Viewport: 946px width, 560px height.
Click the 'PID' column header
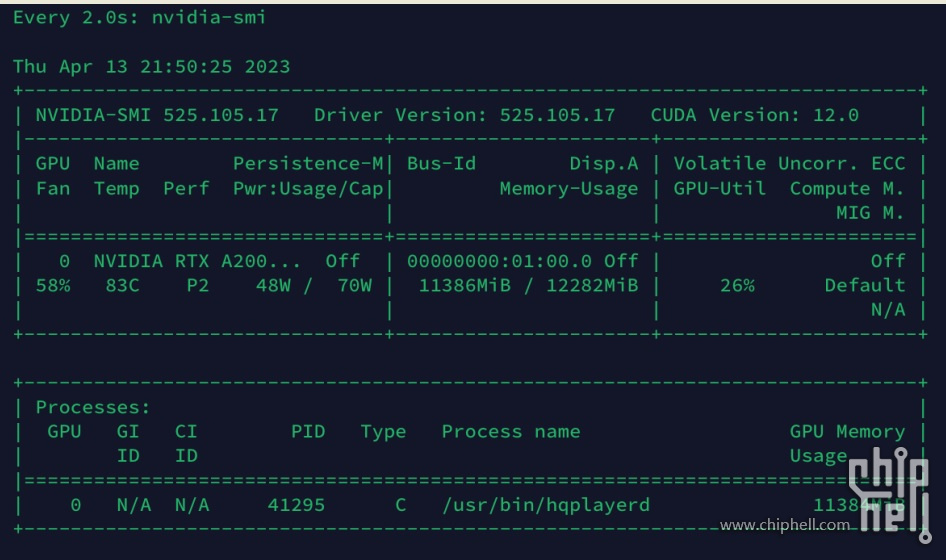click(308, 431)
